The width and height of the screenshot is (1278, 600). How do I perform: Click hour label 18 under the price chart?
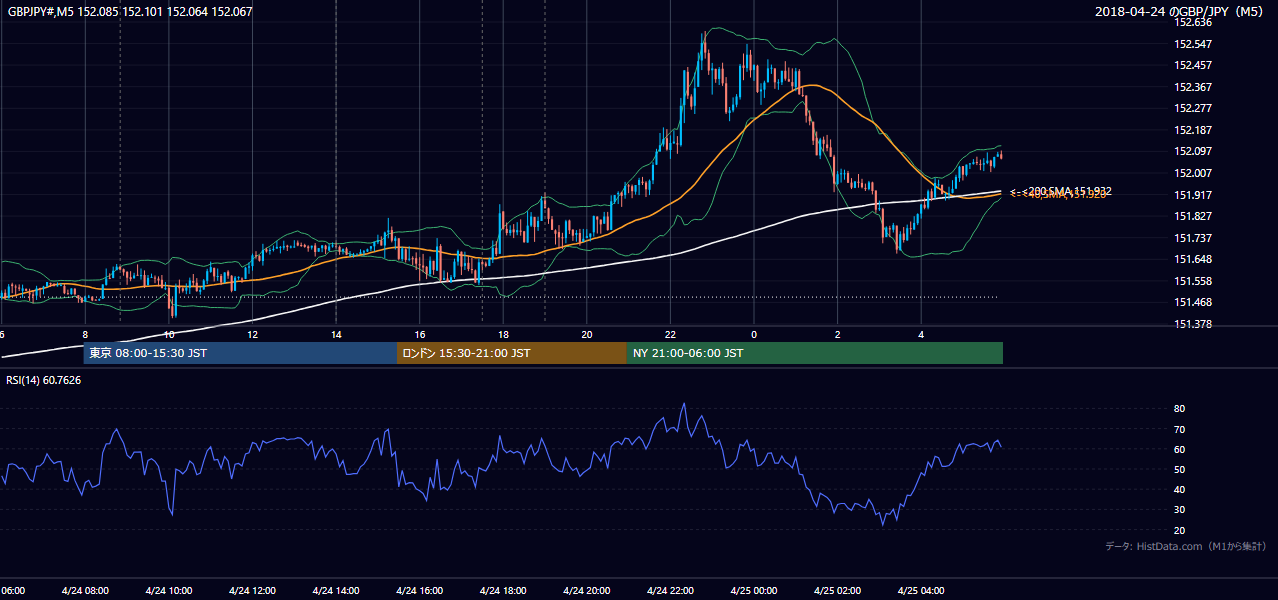[503, 334]
